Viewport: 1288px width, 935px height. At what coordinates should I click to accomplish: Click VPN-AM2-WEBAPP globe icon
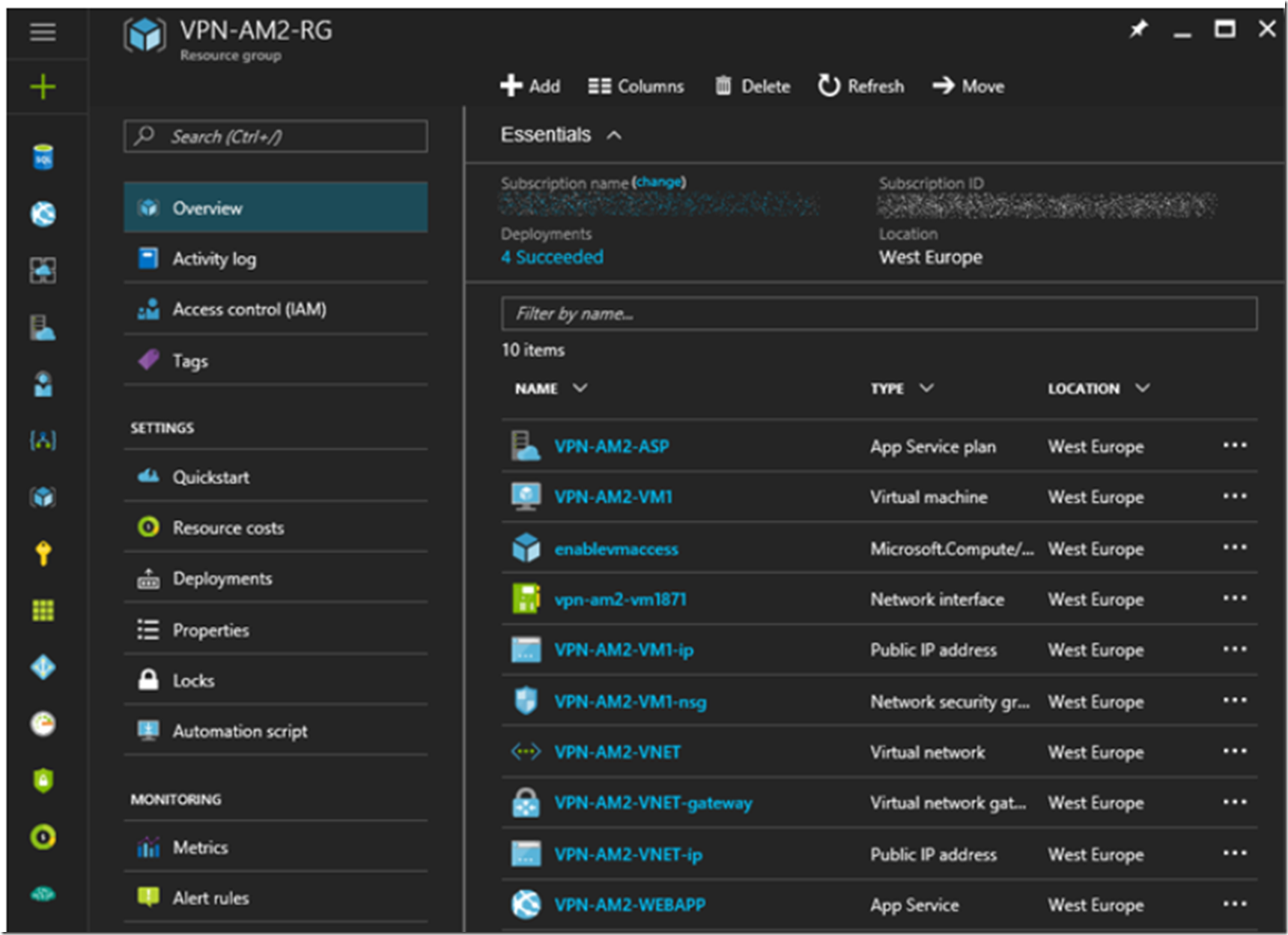[x=526, y=904]
